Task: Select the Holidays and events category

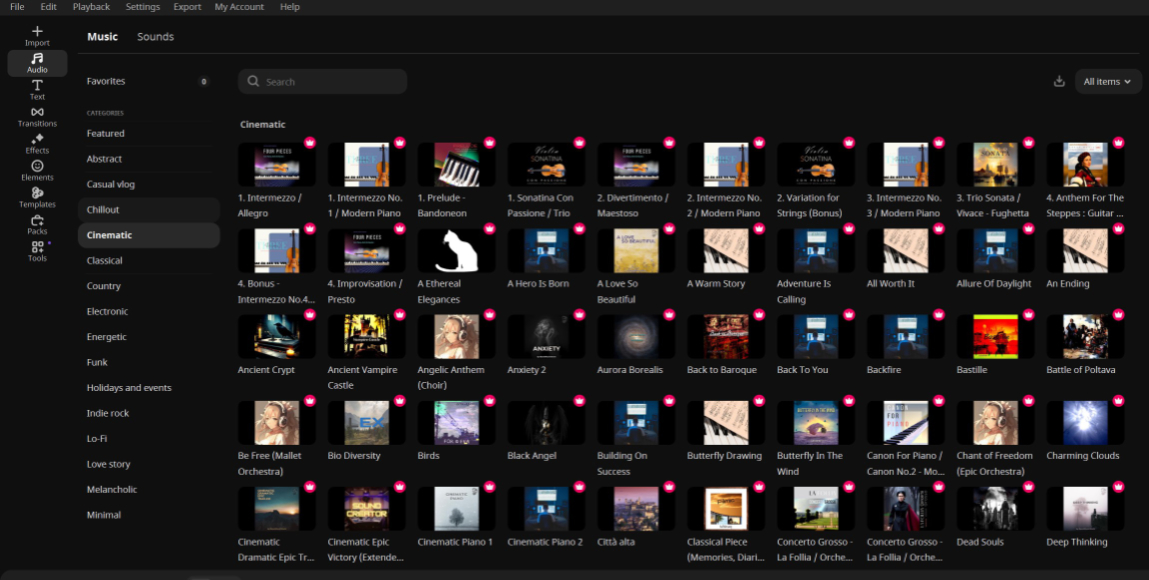Action: [x=149, y=388]
